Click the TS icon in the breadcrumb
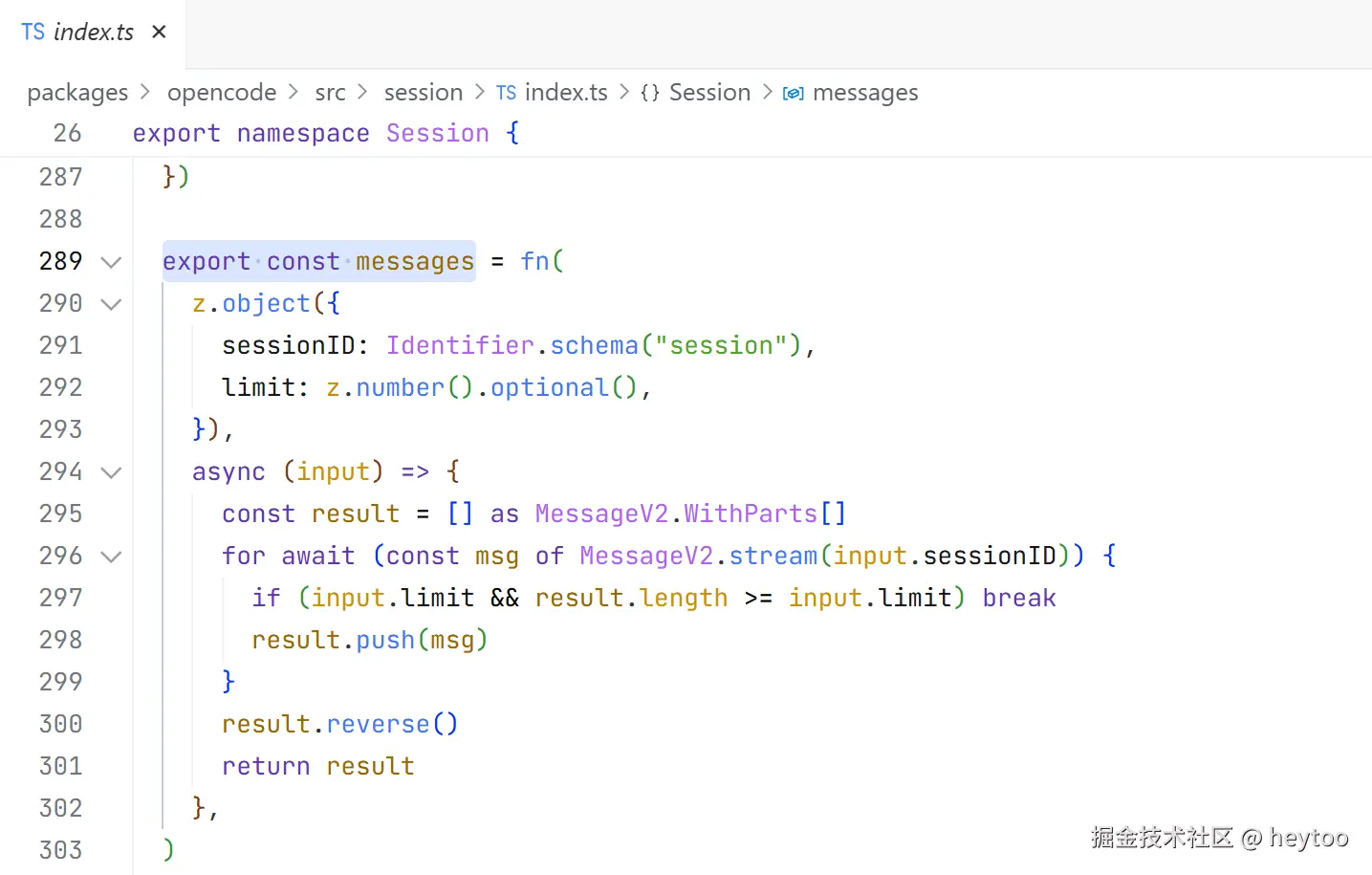 tap(506, 93)
